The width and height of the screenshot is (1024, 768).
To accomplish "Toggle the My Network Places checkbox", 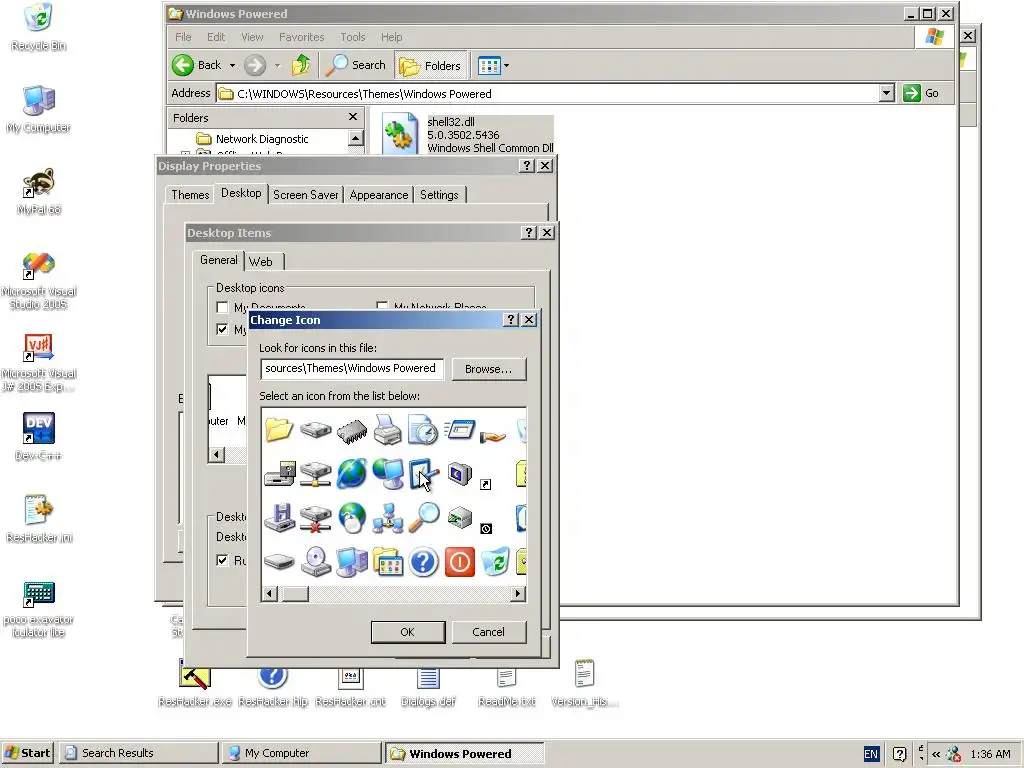I will (x=382, y=306).
